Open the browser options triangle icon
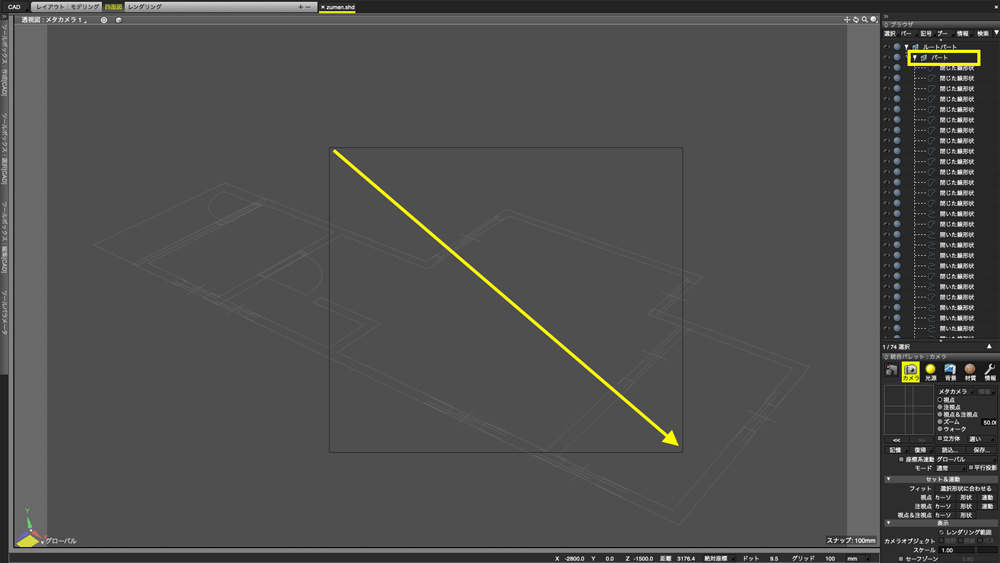The height and width of the screenshot is (563, 1000). coord(996,33)
